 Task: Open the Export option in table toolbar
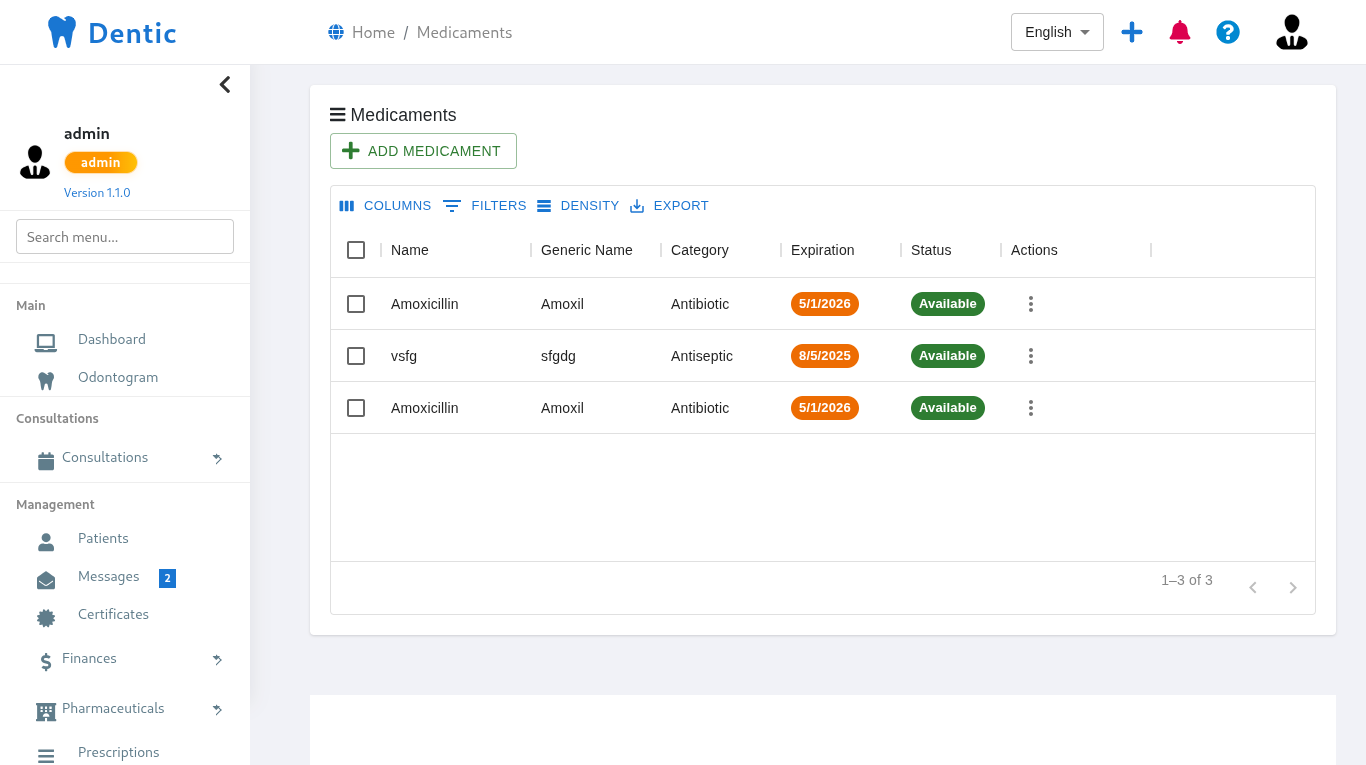tap(669, 206)
